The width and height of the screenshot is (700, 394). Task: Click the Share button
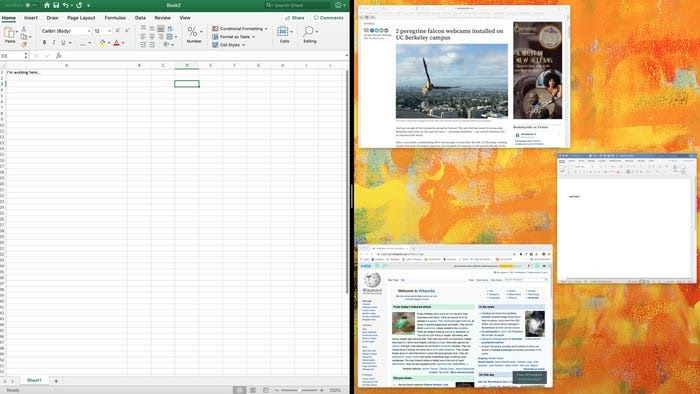coord(295,18)
